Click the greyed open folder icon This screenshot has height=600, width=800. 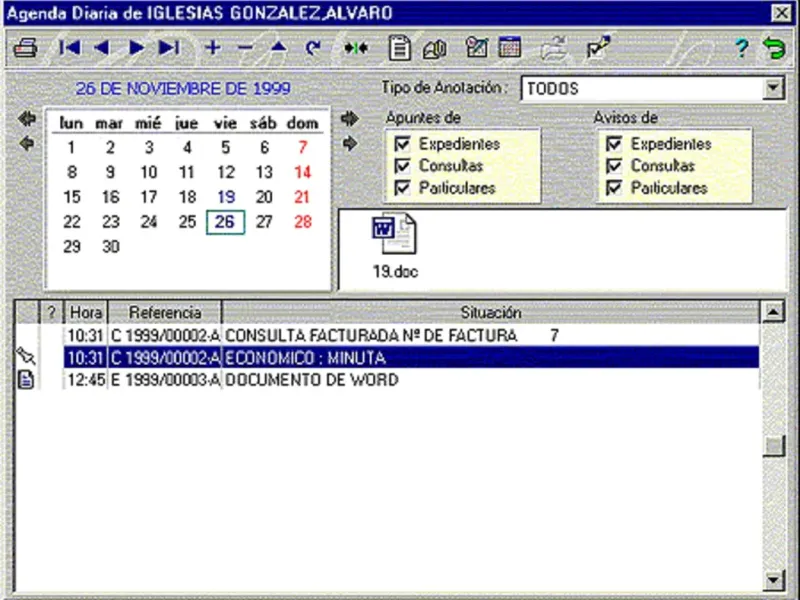coord(554,48)
